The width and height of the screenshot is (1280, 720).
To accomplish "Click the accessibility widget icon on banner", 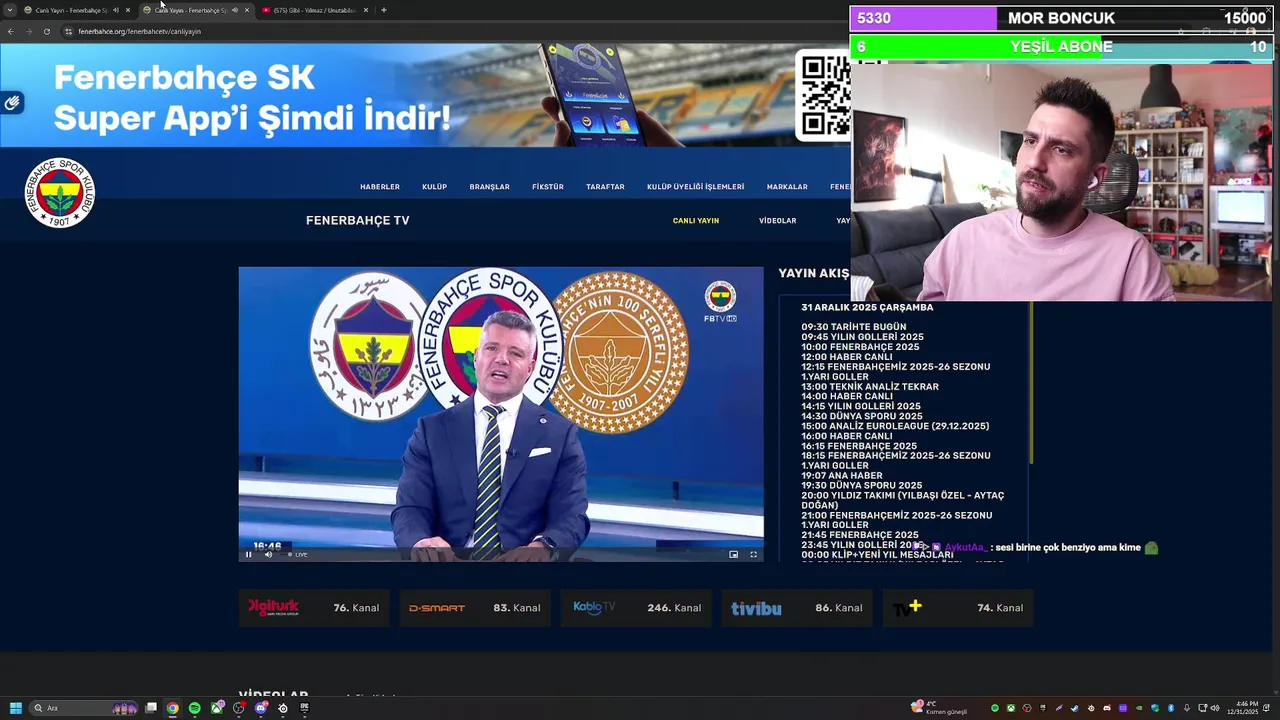I will tap(12, 102).
